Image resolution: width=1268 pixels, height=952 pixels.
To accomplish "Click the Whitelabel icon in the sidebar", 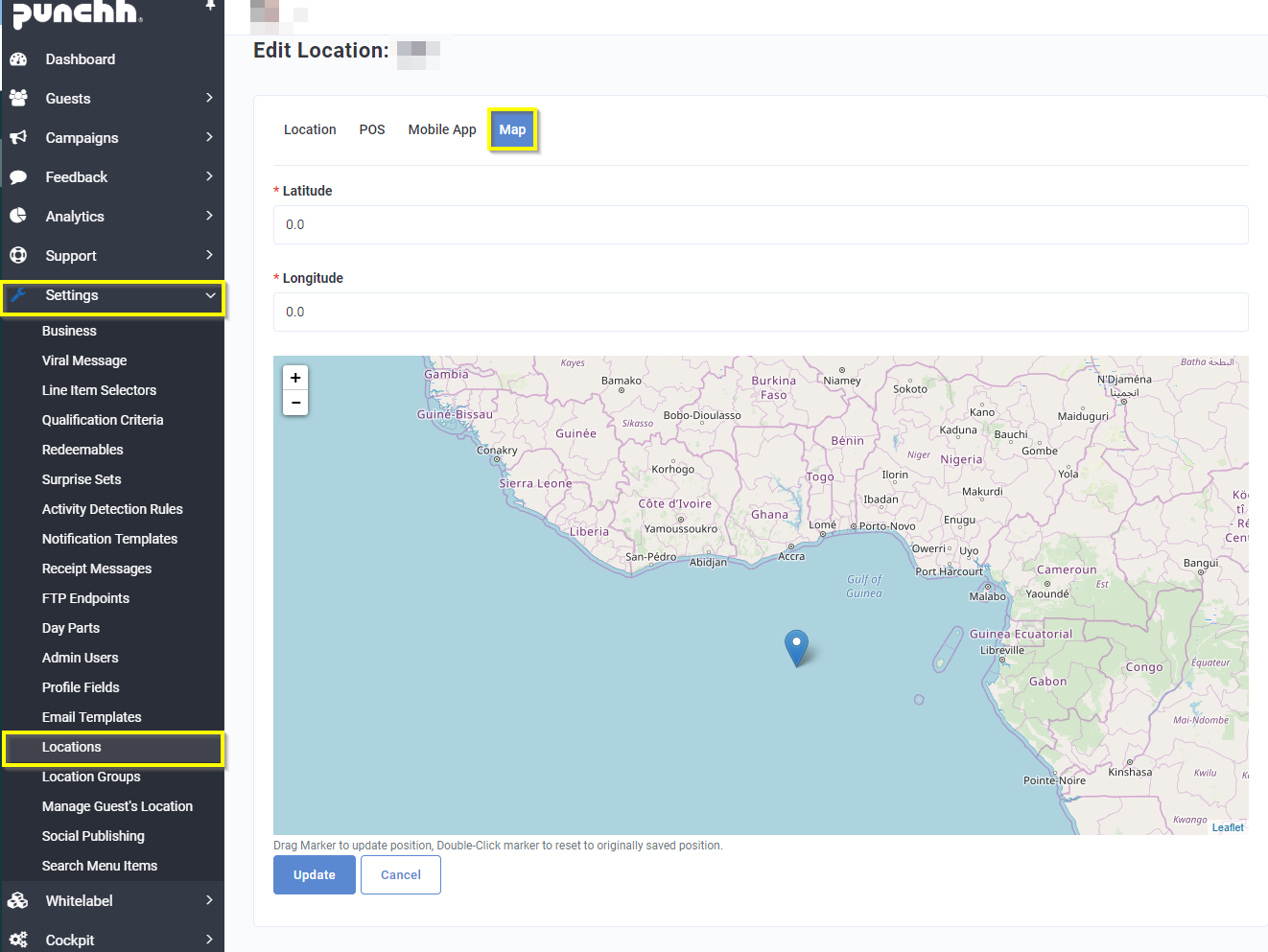I will pyautogui.click(x=20, y=900).
